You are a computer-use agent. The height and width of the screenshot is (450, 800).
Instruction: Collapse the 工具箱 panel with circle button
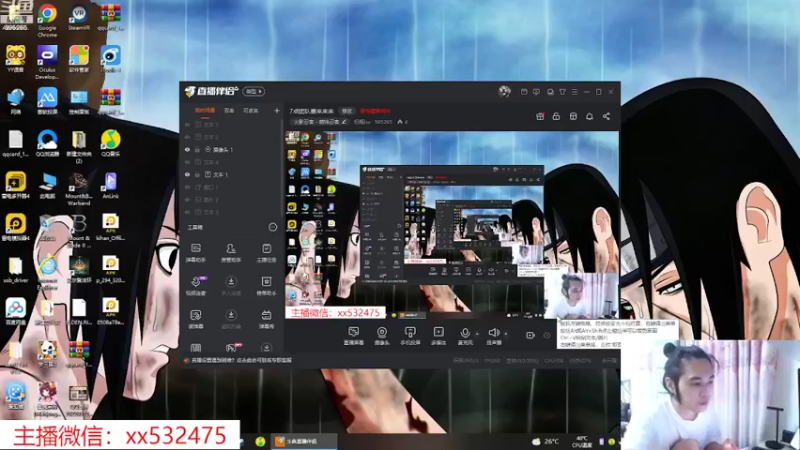click(272, 227)
